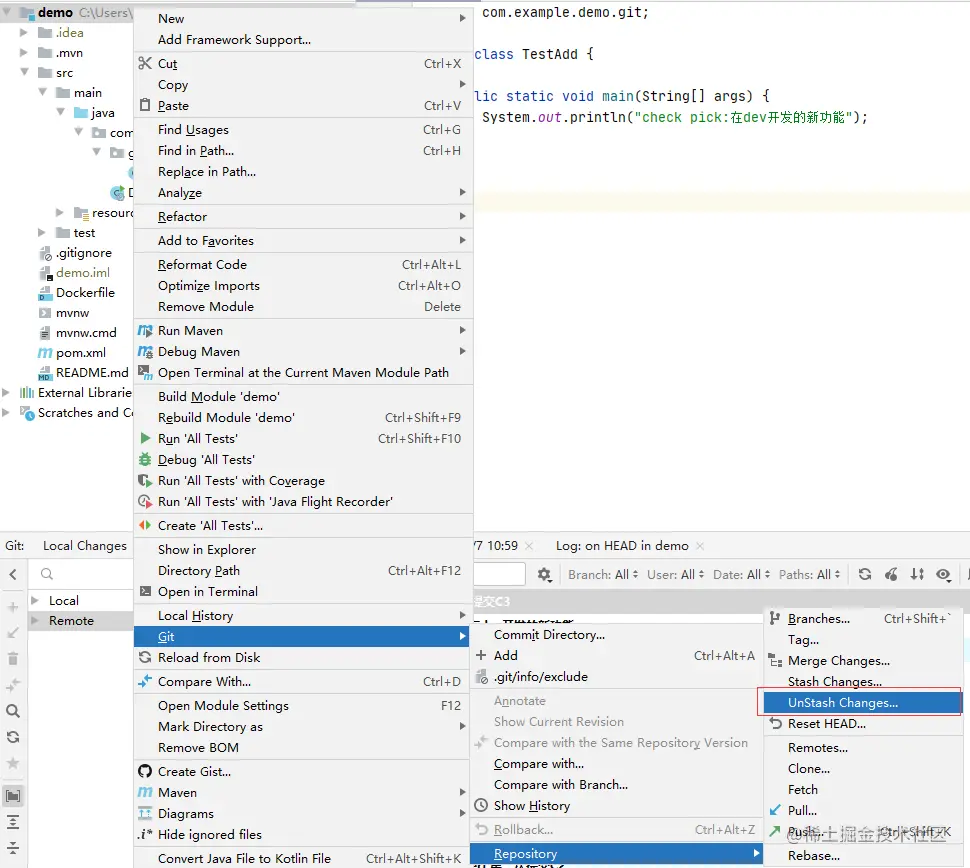
Task: Click the Cut scissors icon
Action: click(x=145, y=63)
